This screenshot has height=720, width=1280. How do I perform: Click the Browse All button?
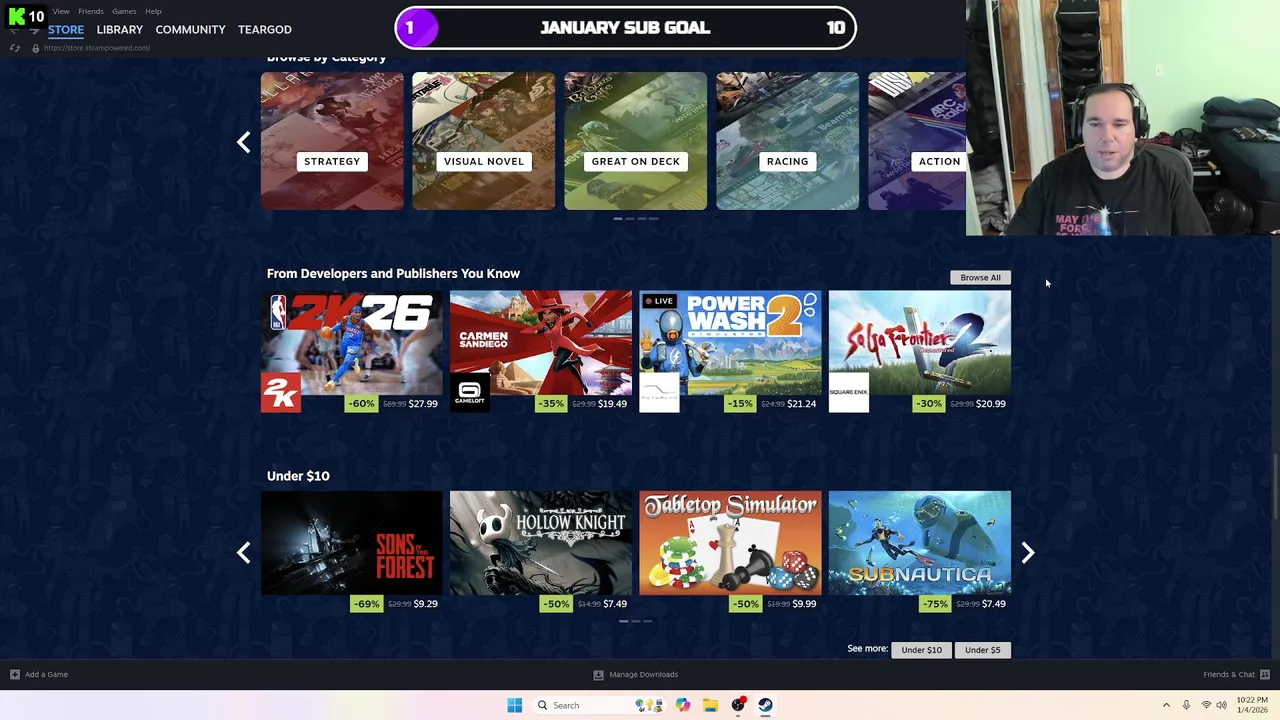980,277
